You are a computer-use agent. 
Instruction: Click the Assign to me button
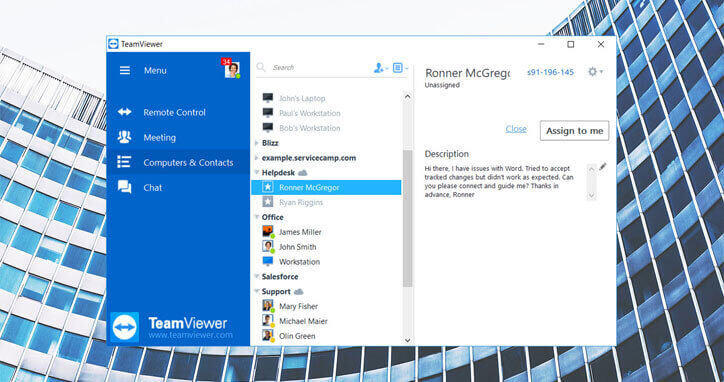click(574, 131)
